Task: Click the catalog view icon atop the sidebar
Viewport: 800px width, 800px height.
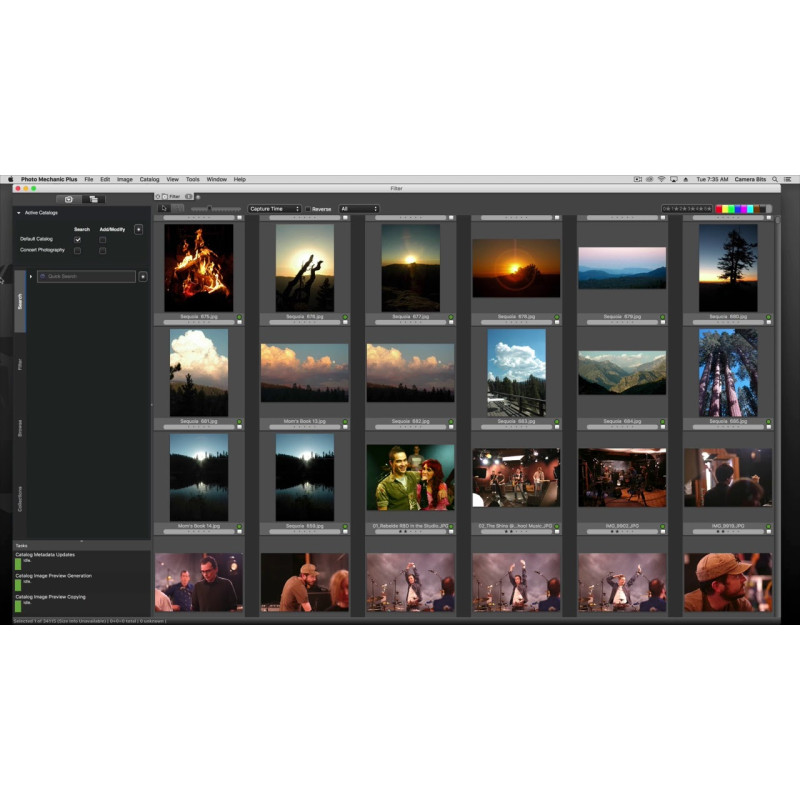Action: pos(68,199)
